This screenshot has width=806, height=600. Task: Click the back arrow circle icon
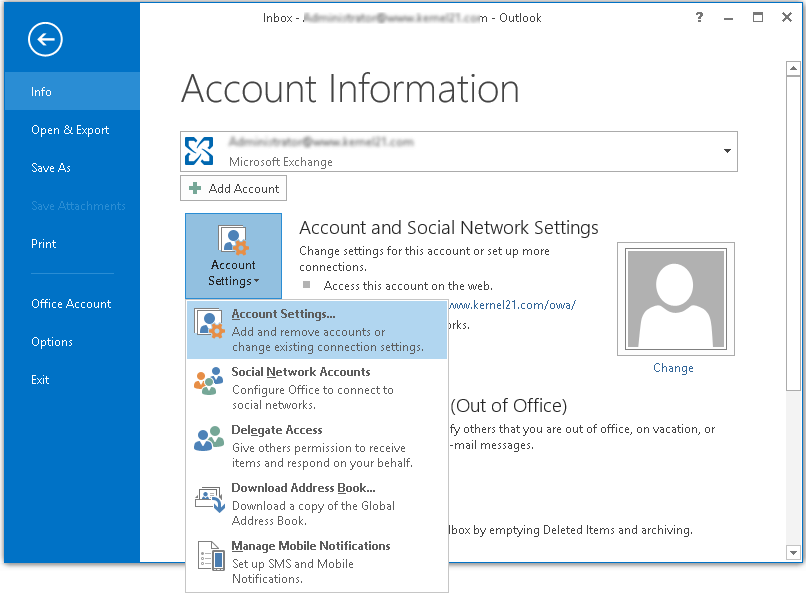coord(45,40)
